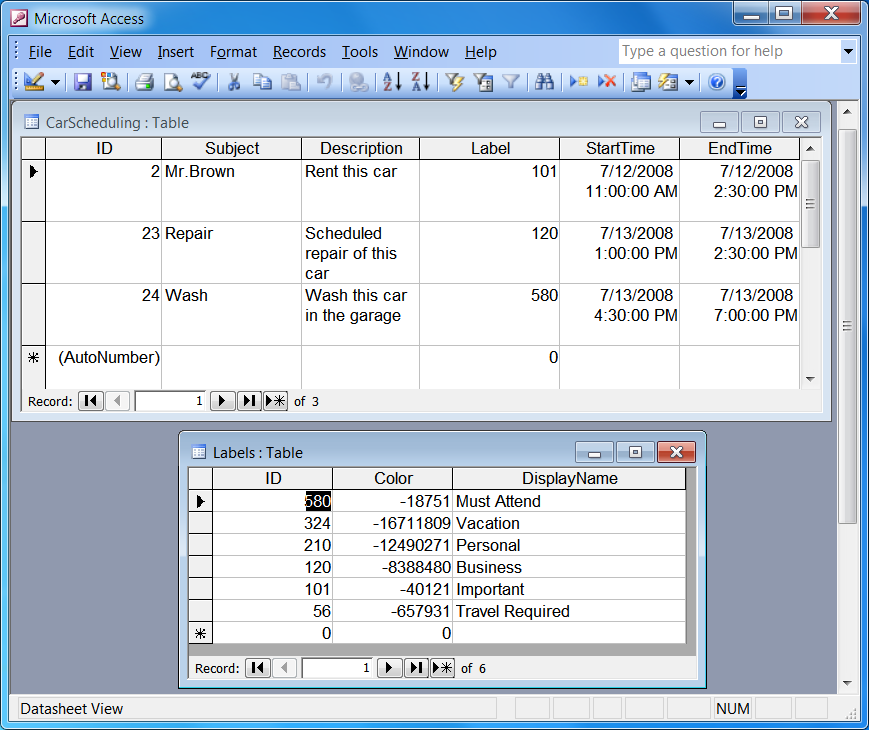Copy the selected cell

click(262, 82)
